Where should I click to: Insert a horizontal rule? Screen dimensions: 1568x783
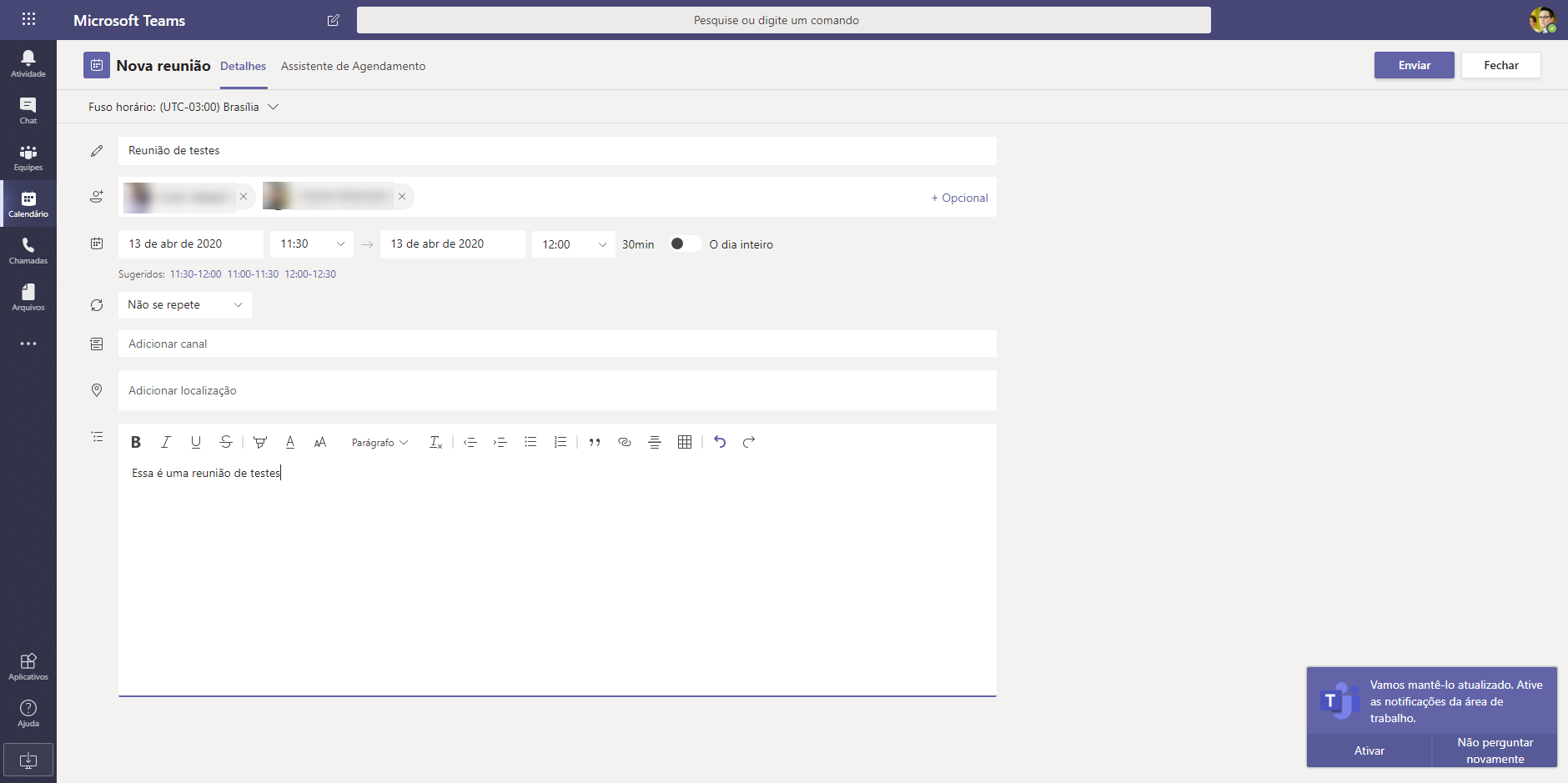[655, 442]
